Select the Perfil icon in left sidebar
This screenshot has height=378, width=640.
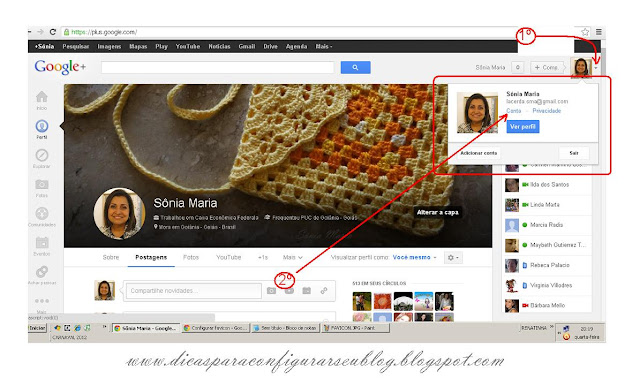42,126
